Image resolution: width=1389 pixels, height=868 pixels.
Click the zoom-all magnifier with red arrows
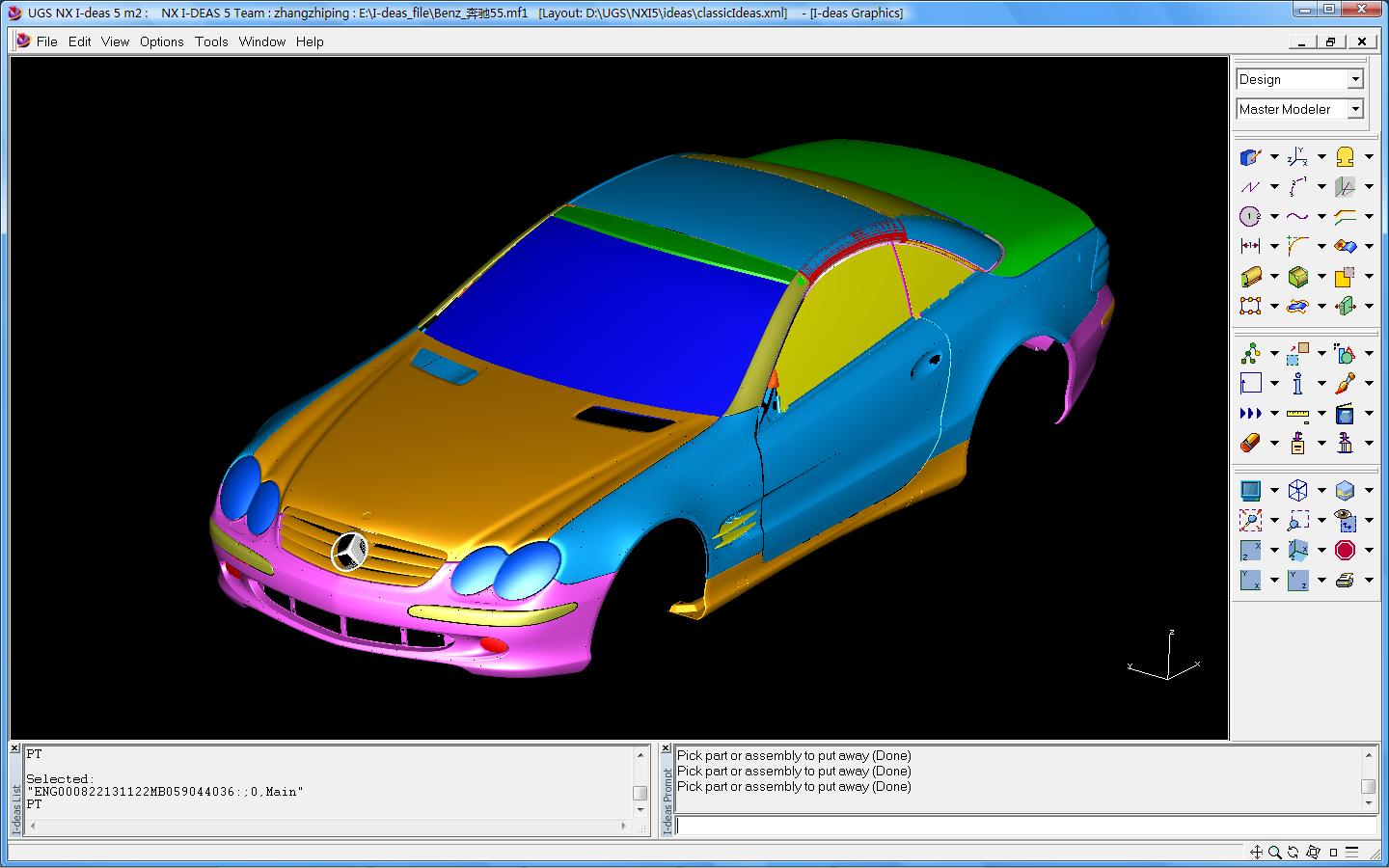[x=1250, y=521]
